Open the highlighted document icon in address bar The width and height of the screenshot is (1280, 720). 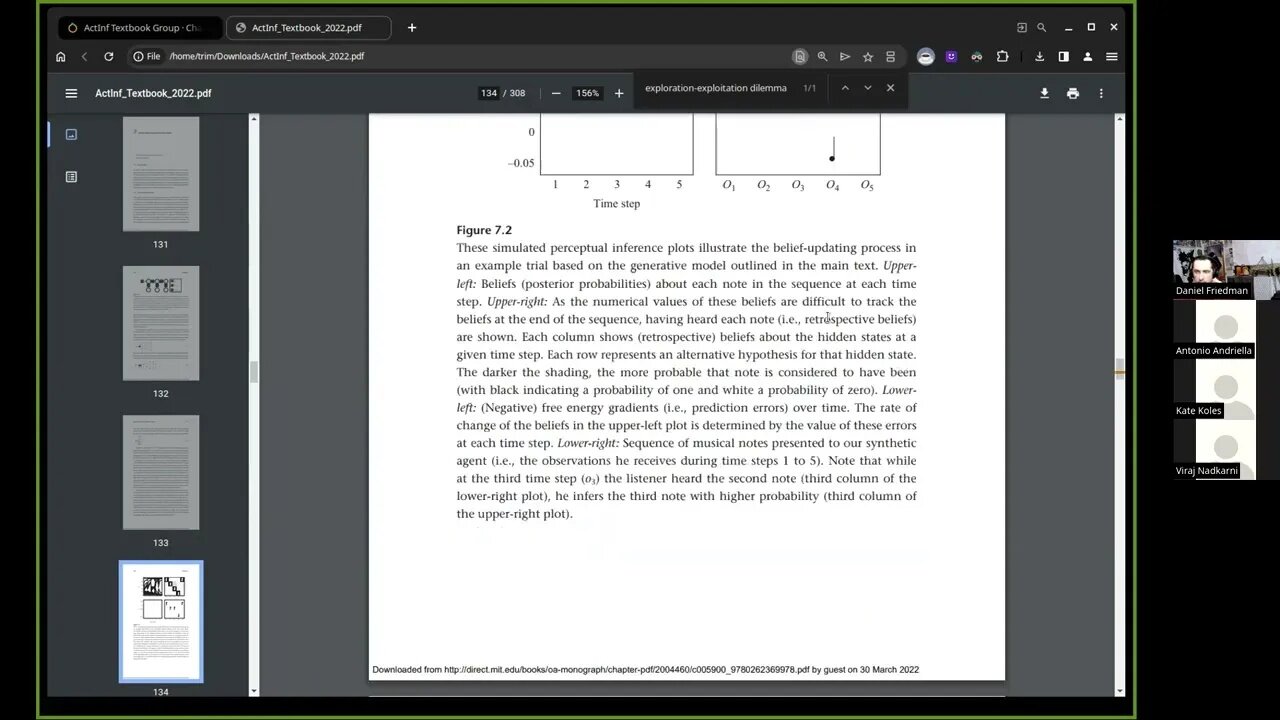[799, 56]
